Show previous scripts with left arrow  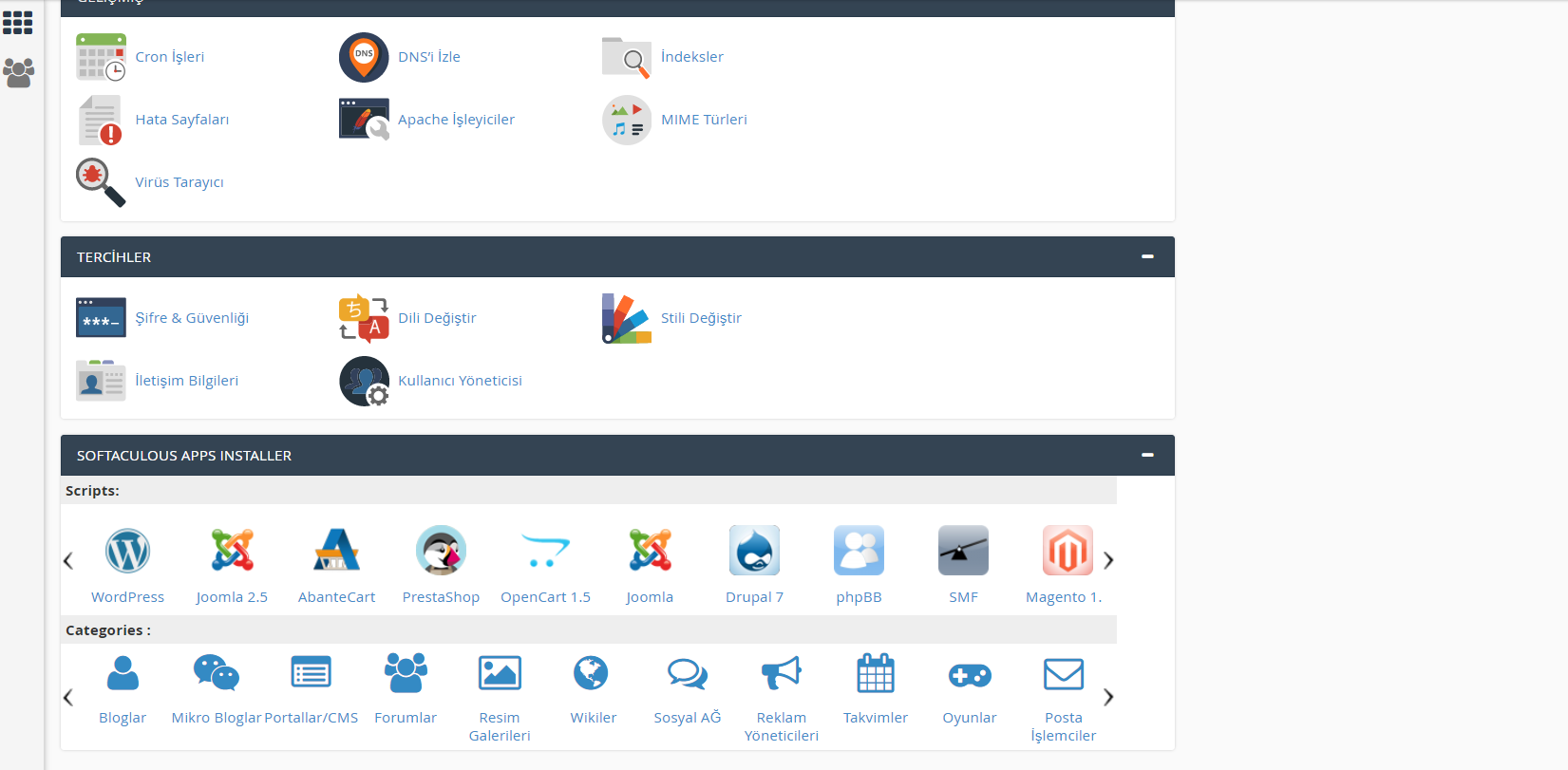tap(68, 560)
